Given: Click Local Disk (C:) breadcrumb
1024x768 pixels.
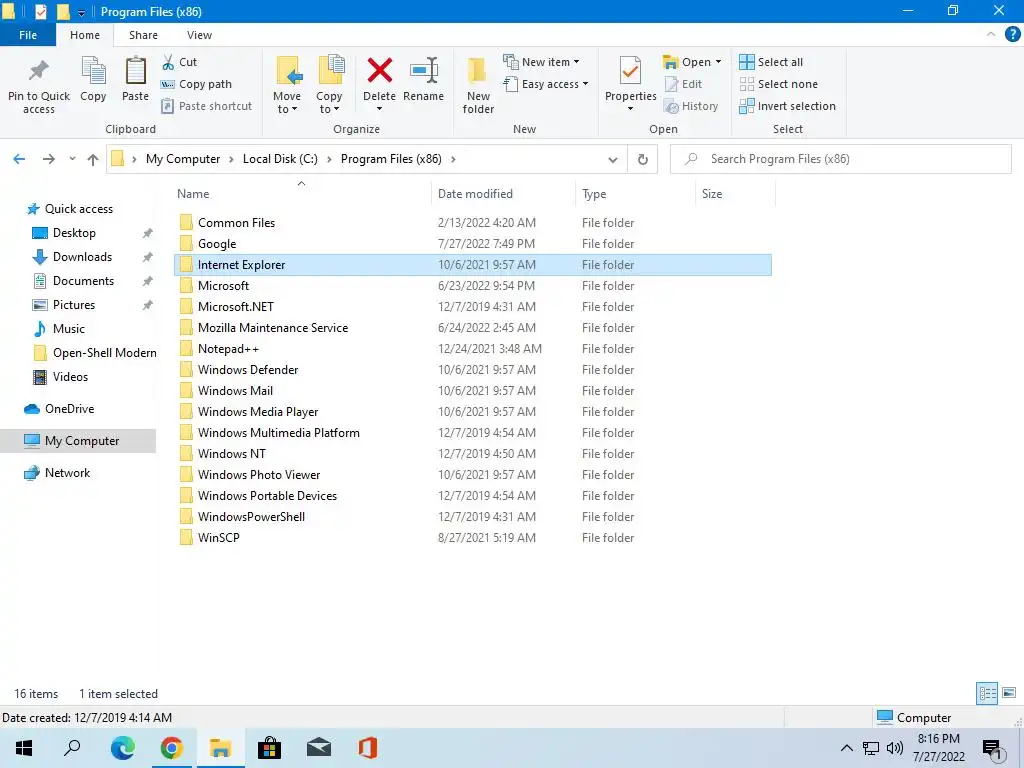Looking at the screenshot, I should pos(280,159).
